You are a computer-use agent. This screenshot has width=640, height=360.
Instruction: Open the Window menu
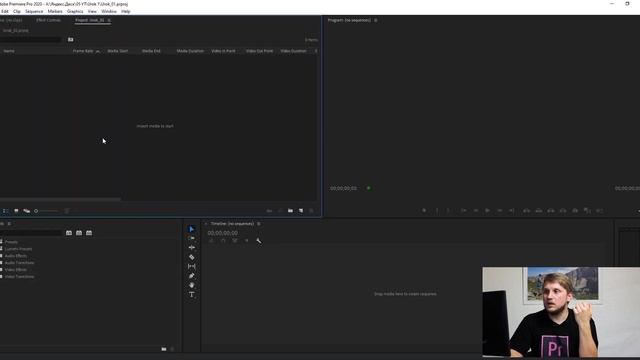109,11
